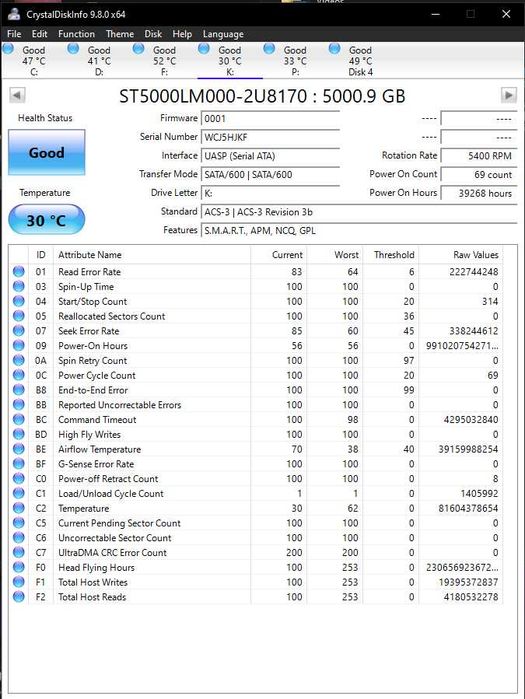Click the status icon for UltraDMA CRC Error Count
Viewport: 525px width, 699px height.
(19, 552)
